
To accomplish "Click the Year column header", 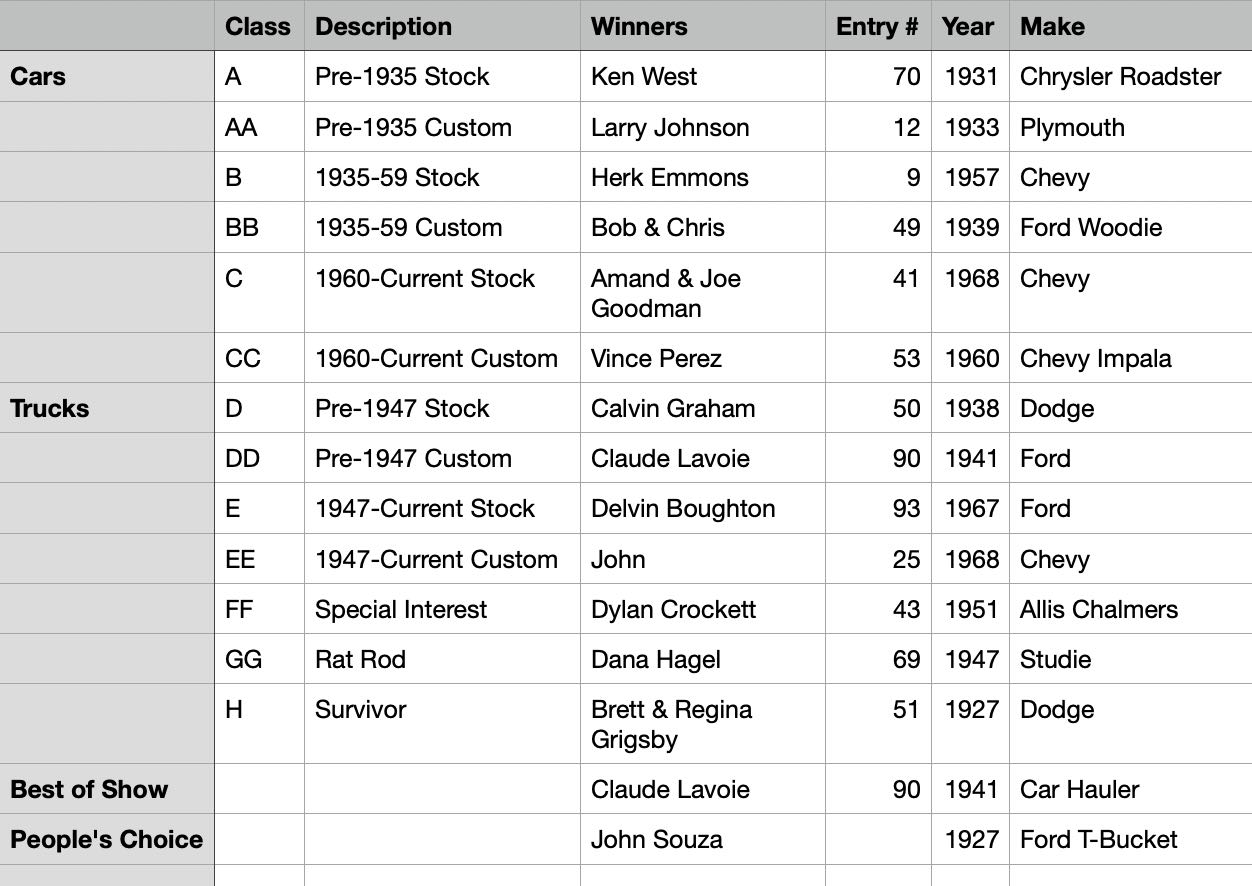I will [x=970, y=26].
